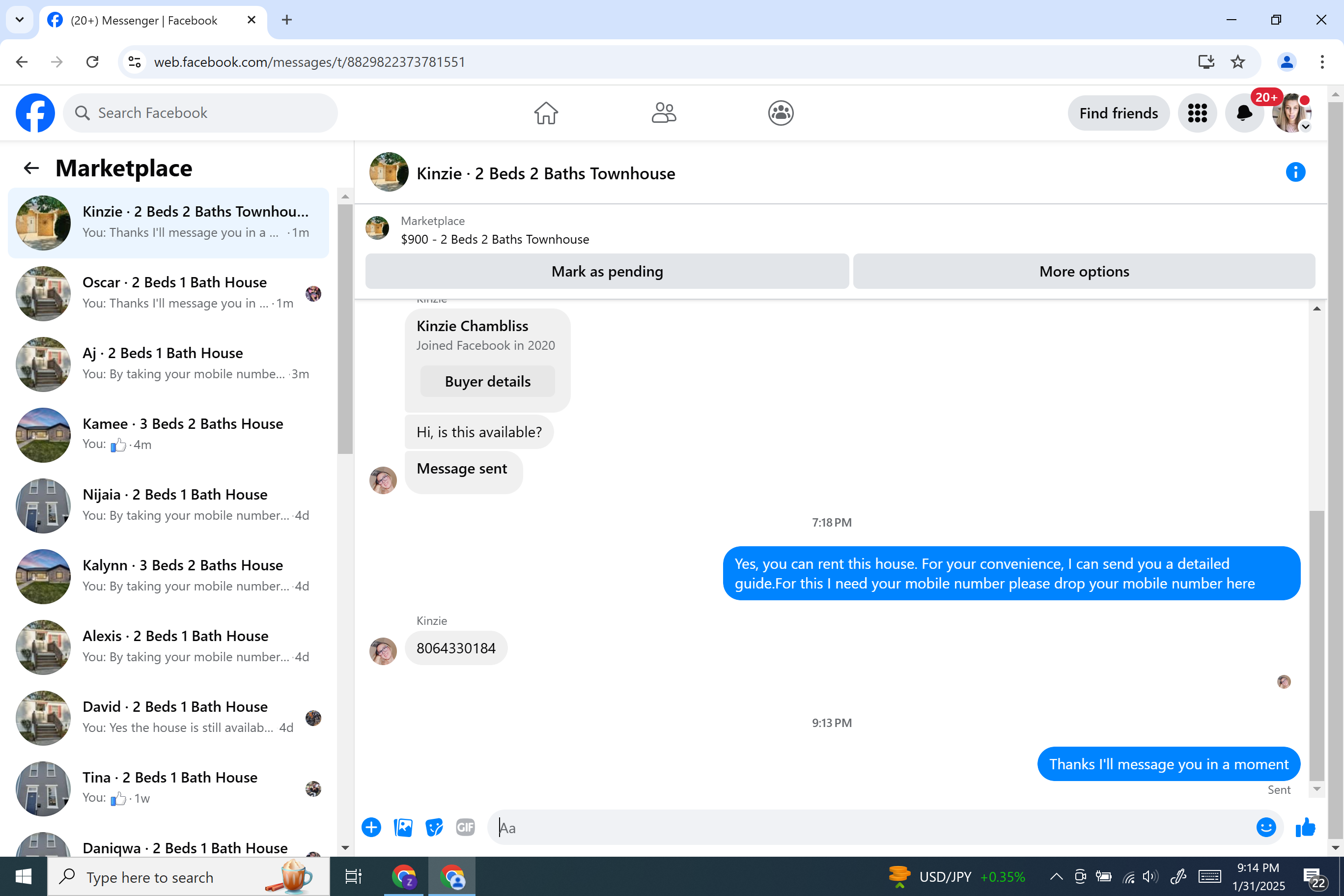Screen dimensions: 1344x896
Task: Close the Messenger tab
Action: click(x=252, y=20)
